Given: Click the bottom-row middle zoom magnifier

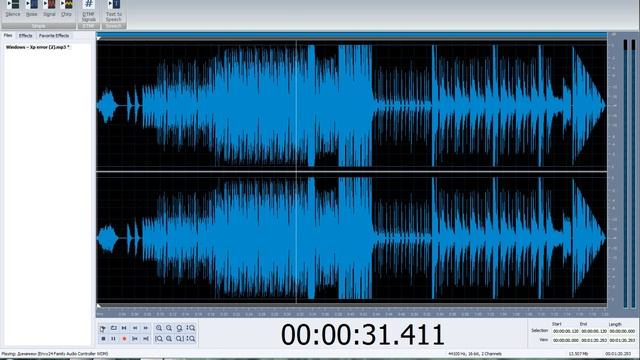Looking at the screenshot, I should 169,339.
